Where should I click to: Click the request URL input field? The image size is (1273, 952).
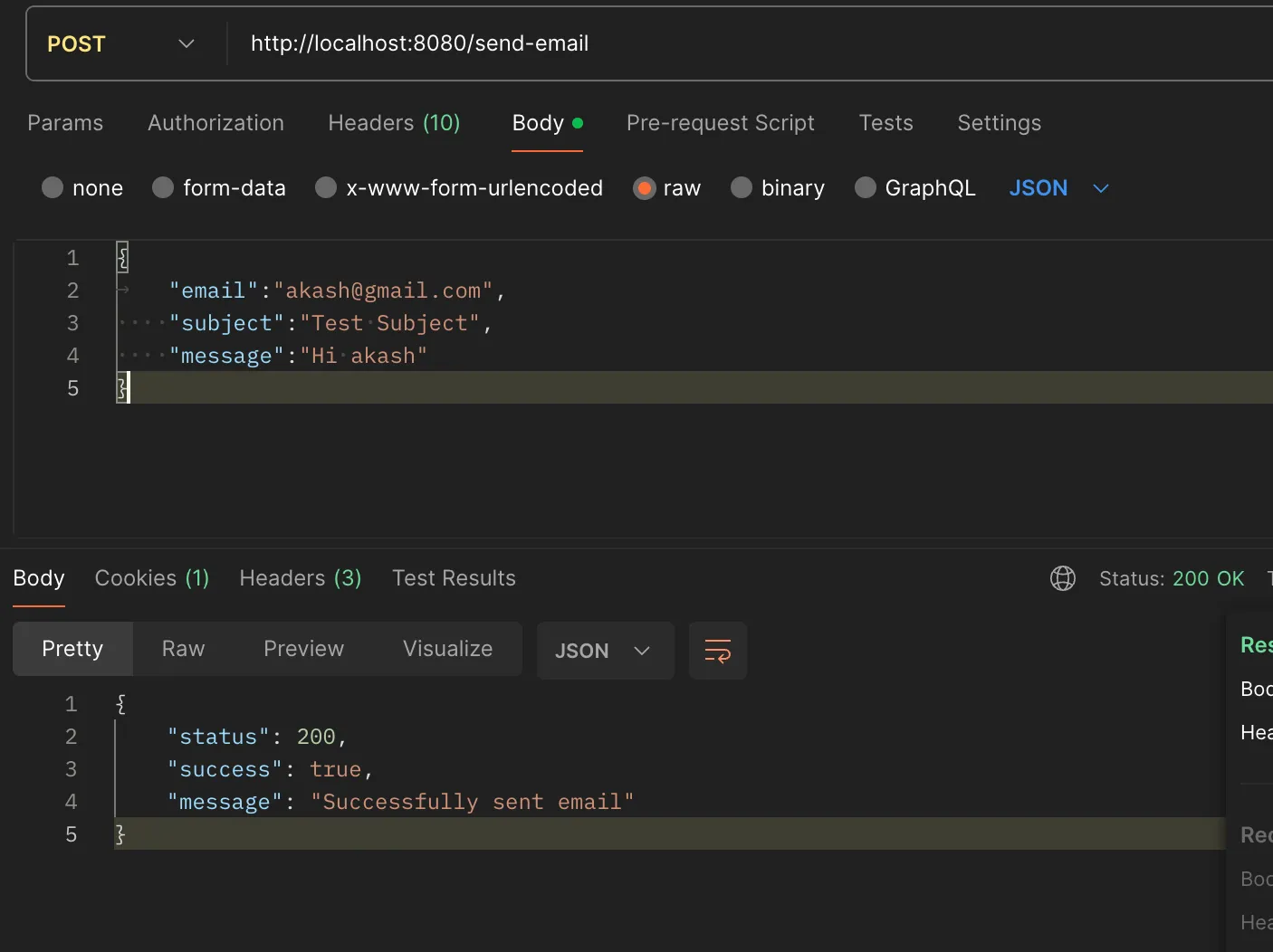(x=724, y=43)
